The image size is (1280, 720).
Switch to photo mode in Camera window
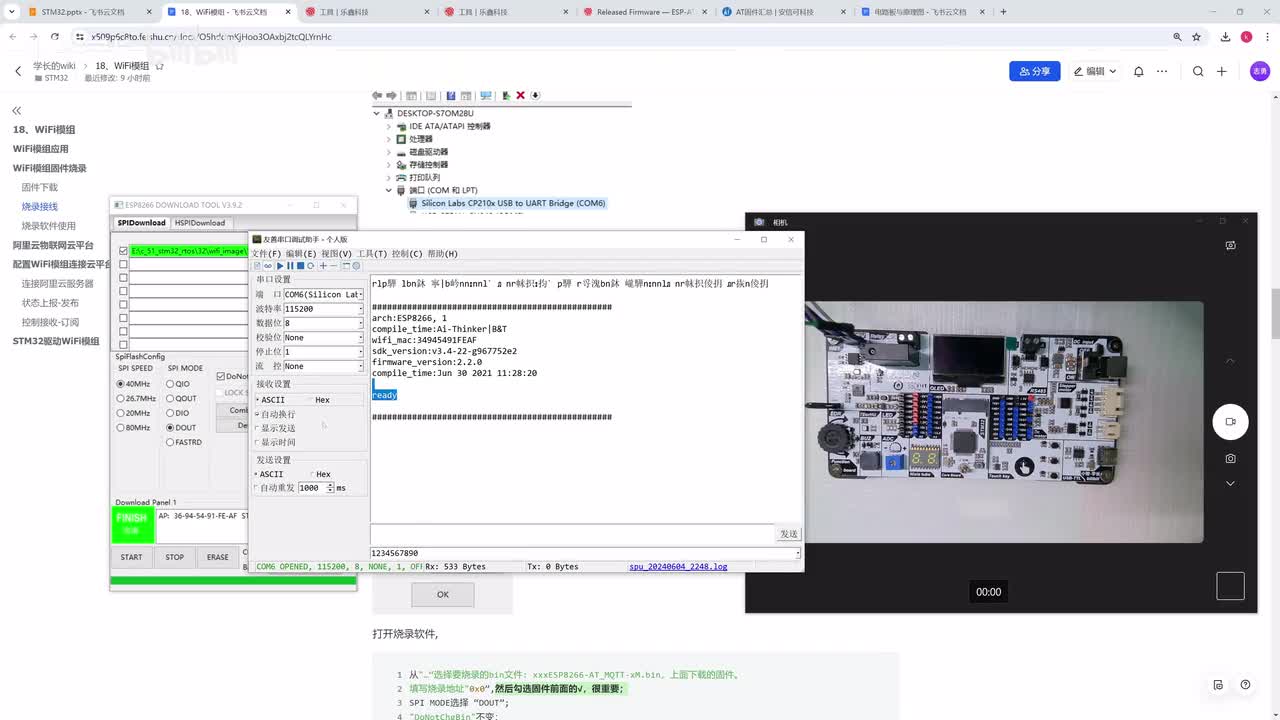(1230, 458)
